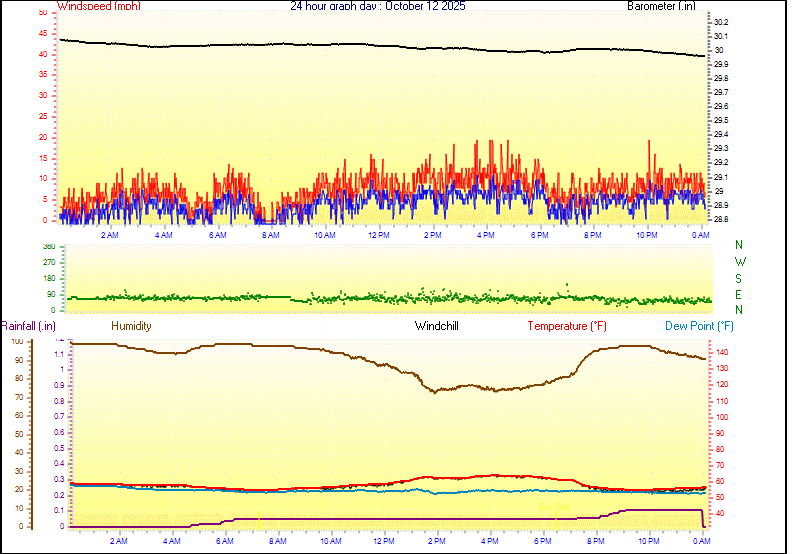
Task: Click the 360 tick on the wind direction axis
Action: 48,246
